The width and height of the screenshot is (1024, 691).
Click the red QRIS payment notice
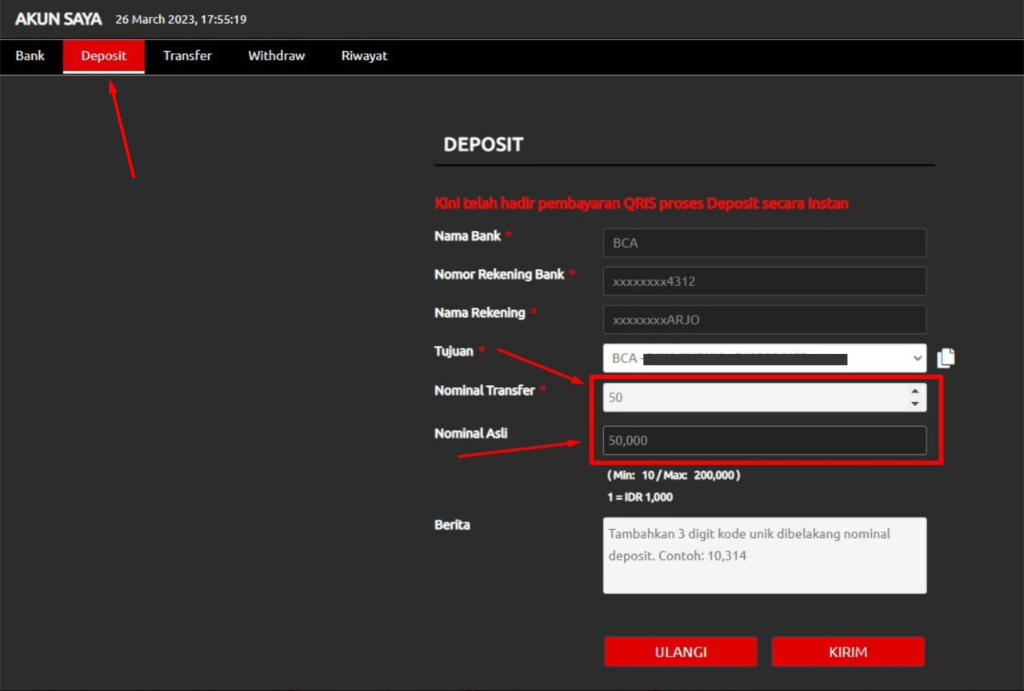click(641, 204)
